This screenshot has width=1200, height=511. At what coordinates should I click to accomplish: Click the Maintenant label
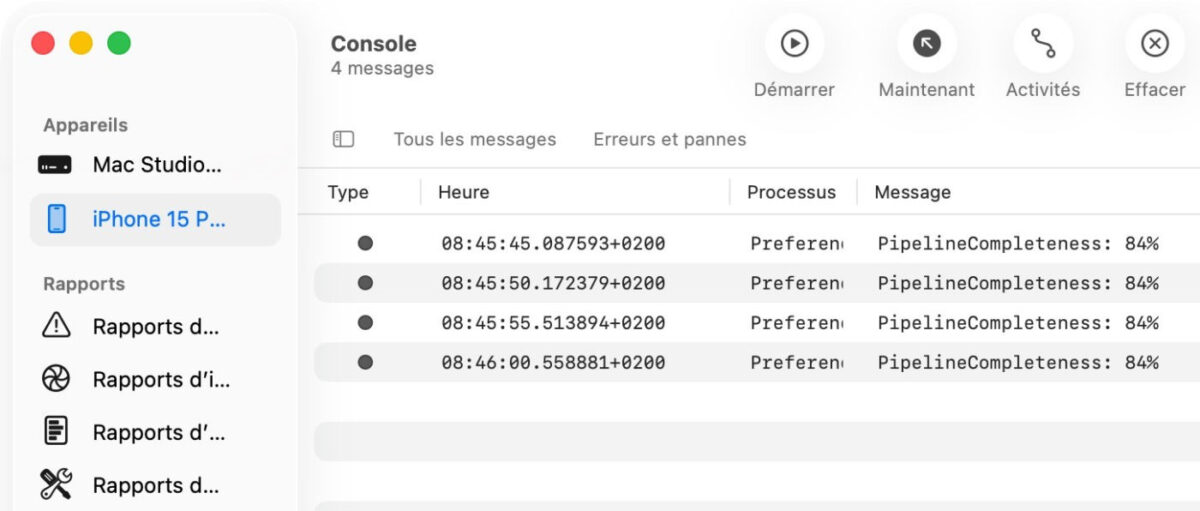point(927,89)
